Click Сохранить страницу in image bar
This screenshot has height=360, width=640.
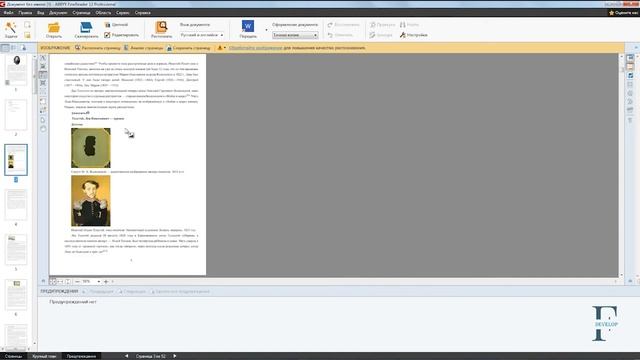(188, 48)
